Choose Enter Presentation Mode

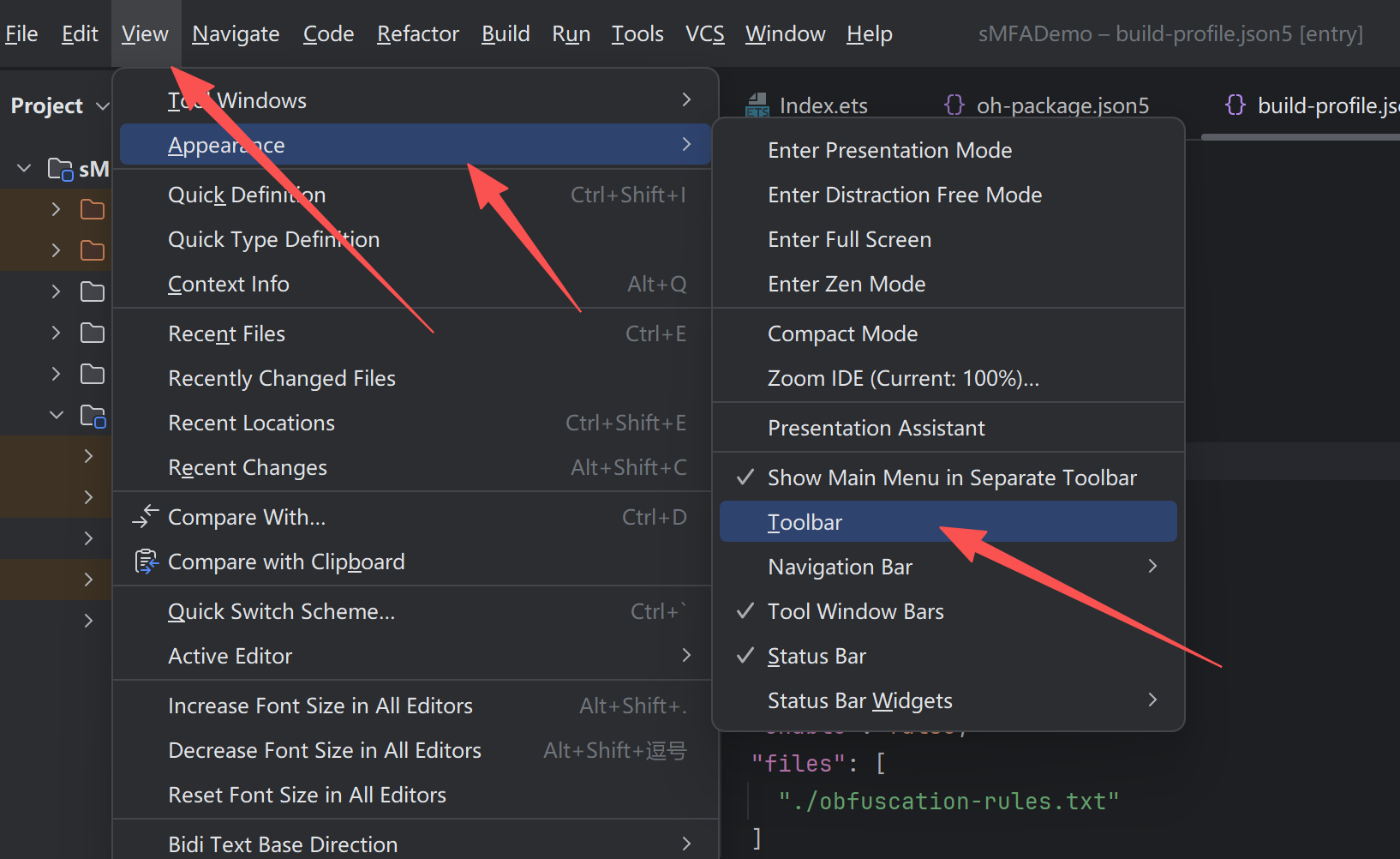[948, 150]
